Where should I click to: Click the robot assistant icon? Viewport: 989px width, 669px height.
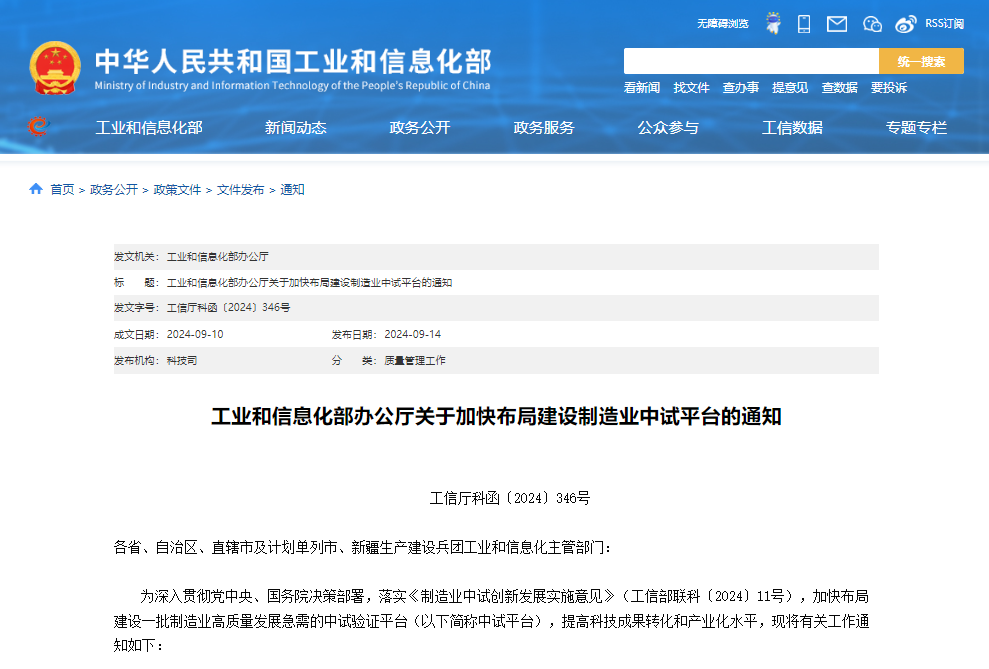pyautogui.click(x=772, y=23)
